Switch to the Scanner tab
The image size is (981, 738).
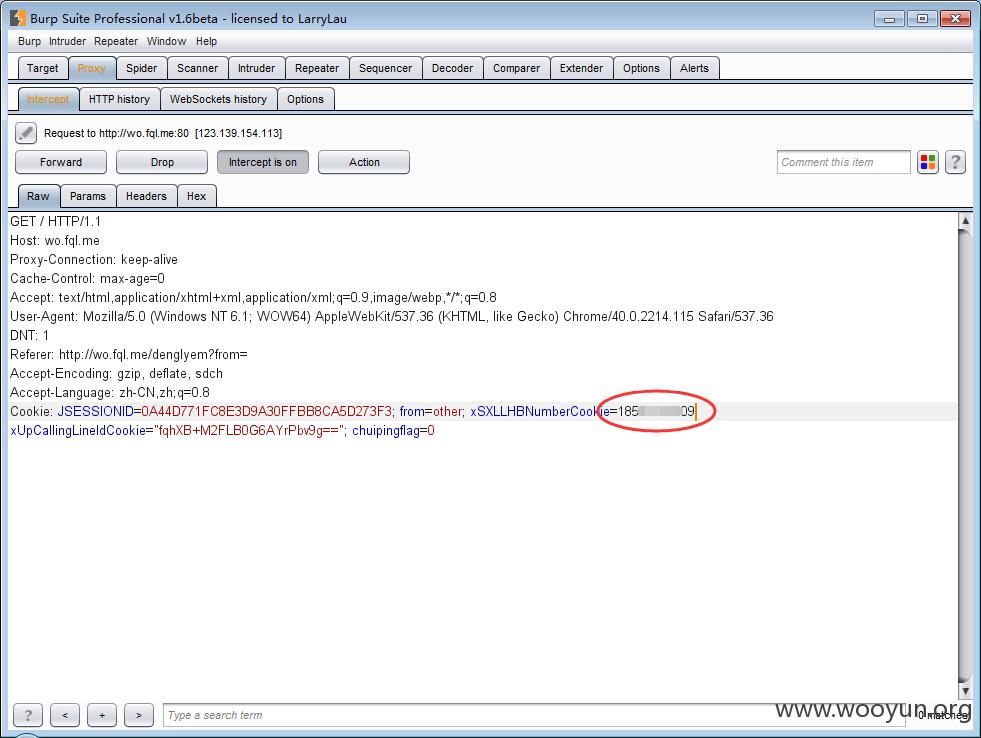point(198,68)
